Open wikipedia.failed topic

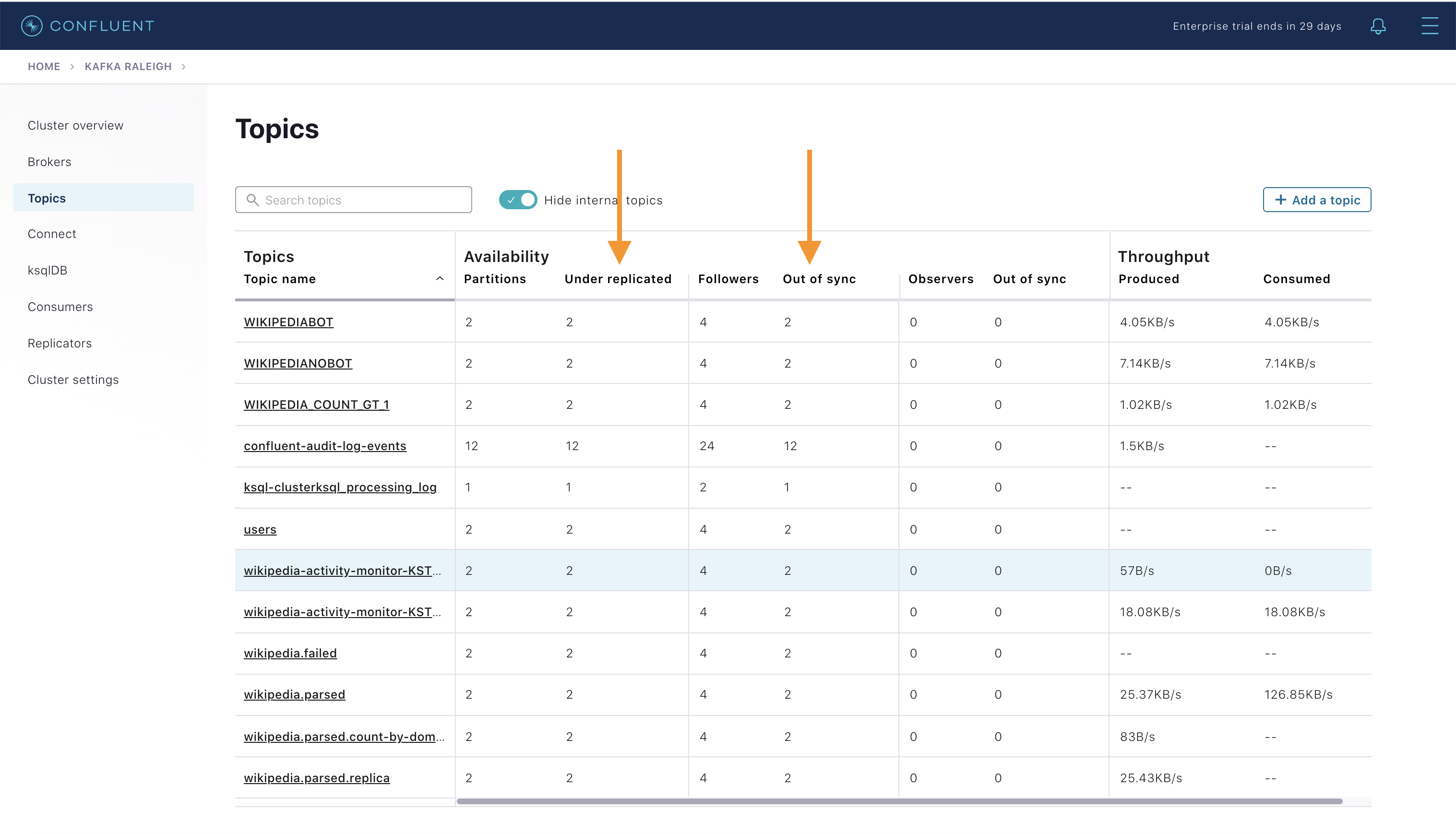pyautogui.click(x=290, y=653)
